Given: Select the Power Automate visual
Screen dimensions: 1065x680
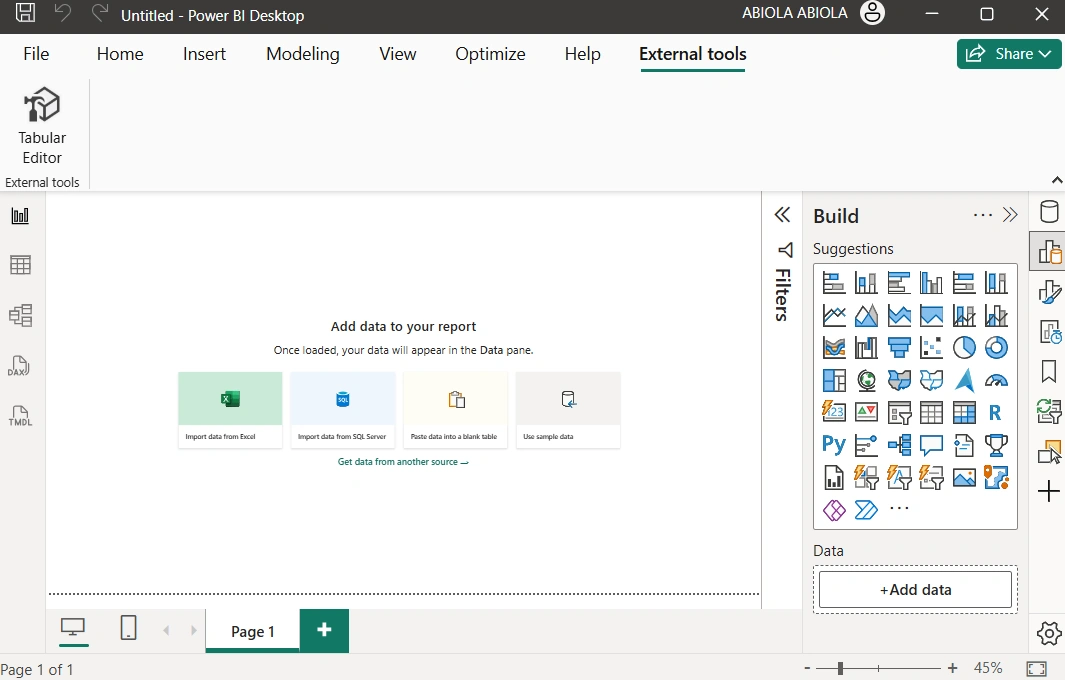Looking at the screenshot, I should pos(866,509).
